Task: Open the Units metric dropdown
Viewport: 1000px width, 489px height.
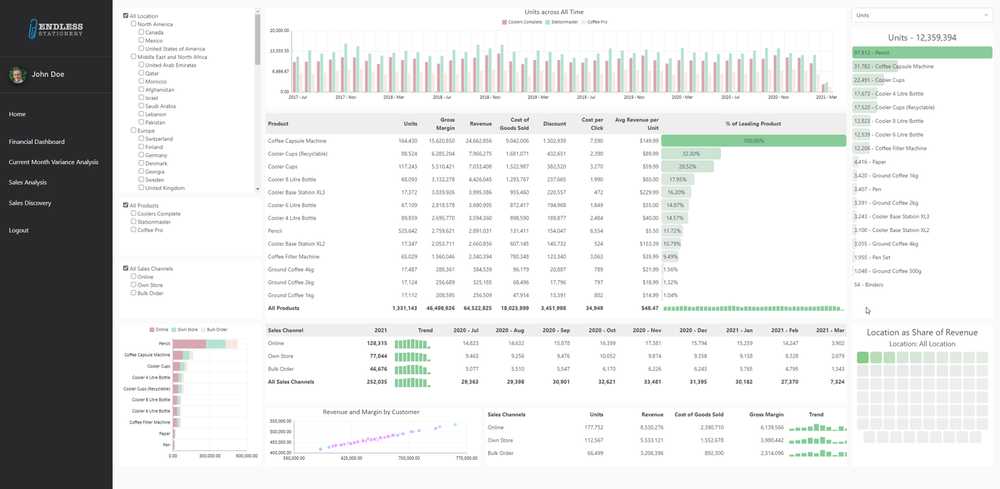Action: [x=921, y=15]
